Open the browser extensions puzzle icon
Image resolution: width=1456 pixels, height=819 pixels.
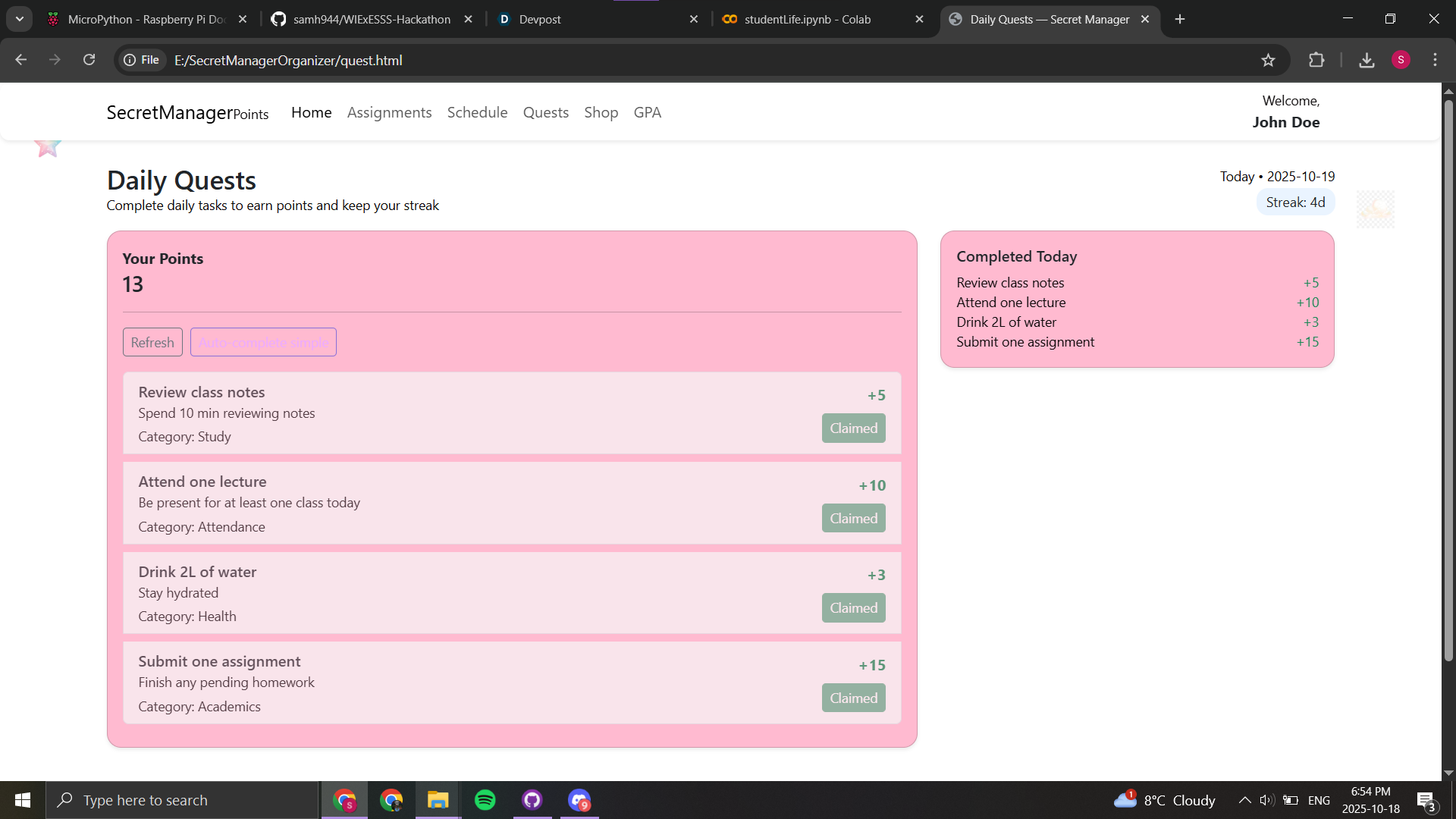pos(1316,60)
